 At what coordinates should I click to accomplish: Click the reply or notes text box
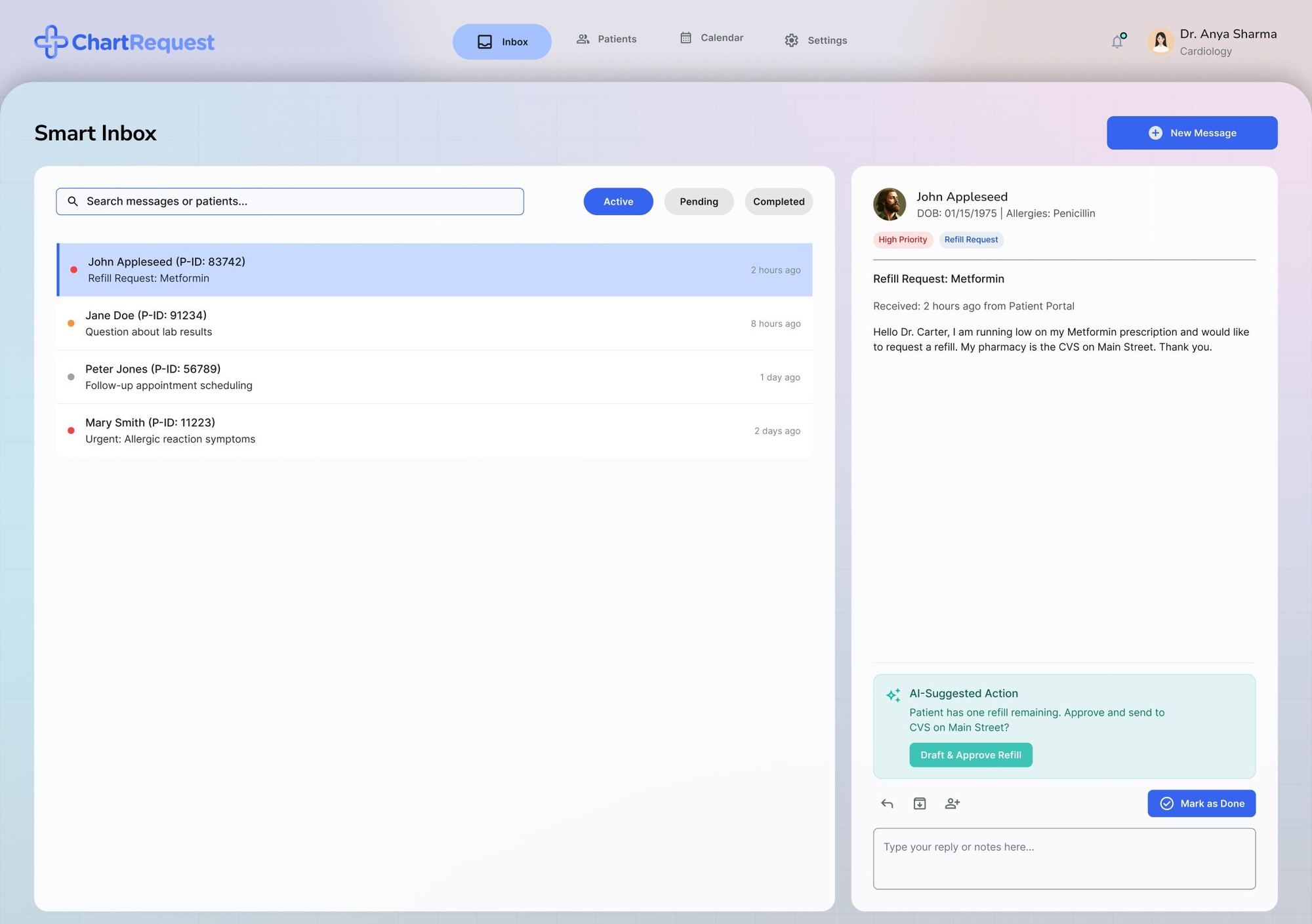pyautogui.click(x=1064, y=859)
